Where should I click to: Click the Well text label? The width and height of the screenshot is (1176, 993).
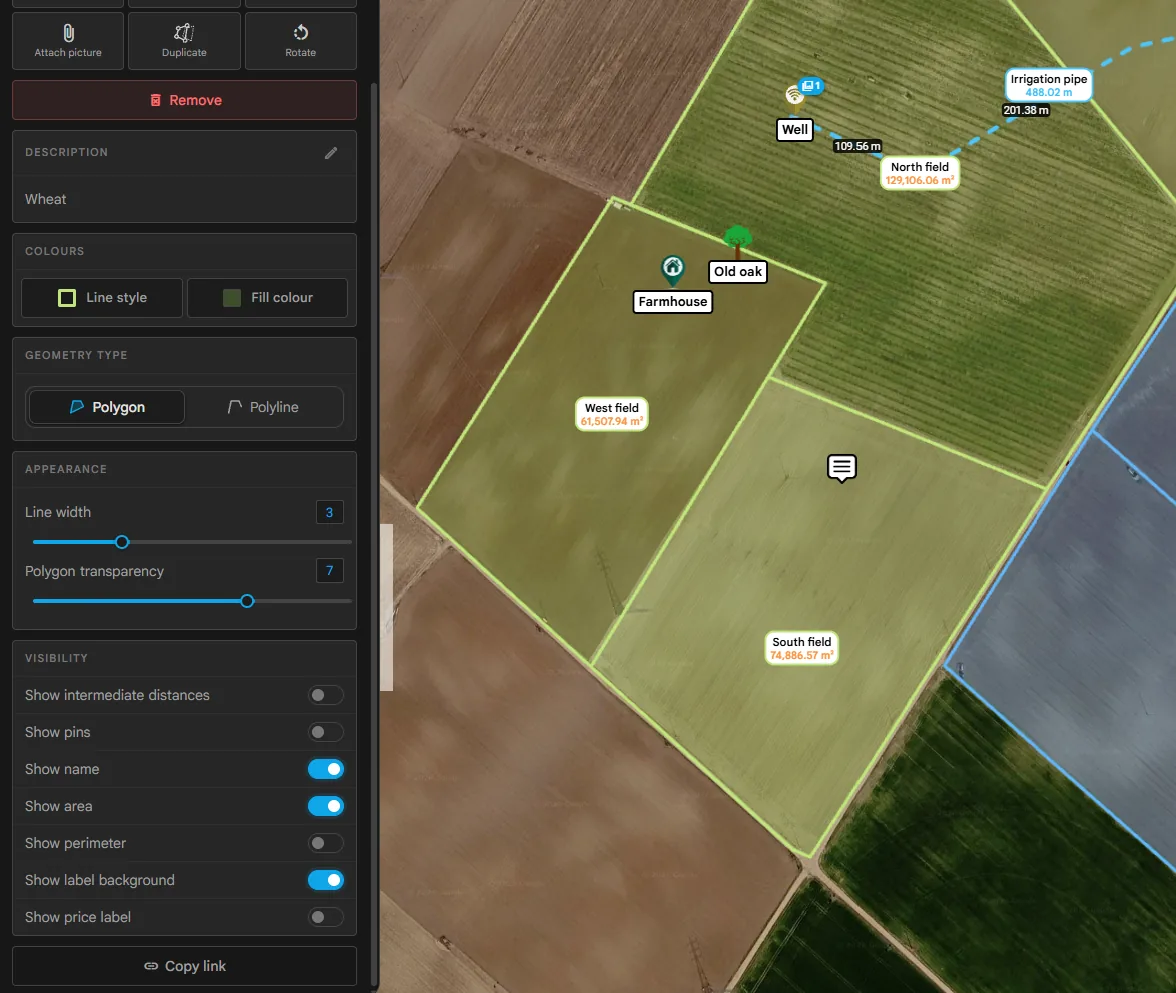coord(795,129)
